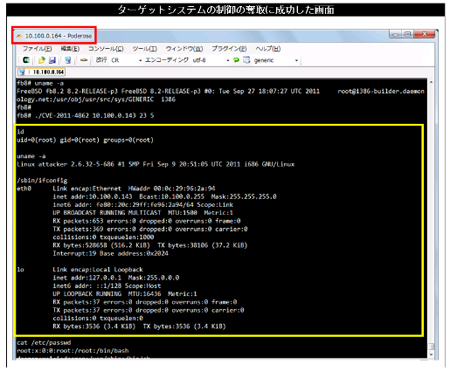Click the blue computer icon in the toolbar
450x371 pixels.
click(68, 60)
